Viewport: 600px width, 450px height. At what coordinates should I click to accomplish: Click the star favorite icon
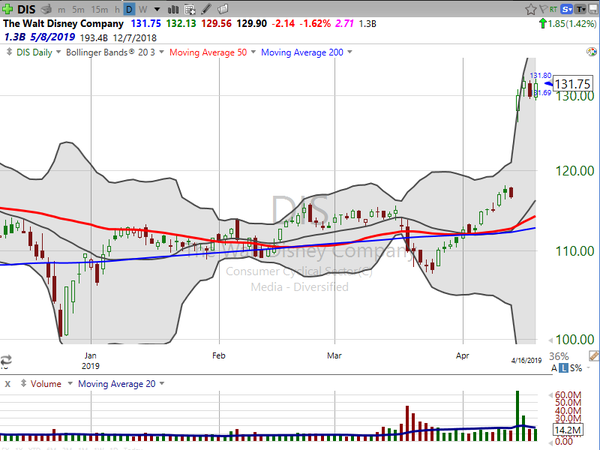[530, 9]
